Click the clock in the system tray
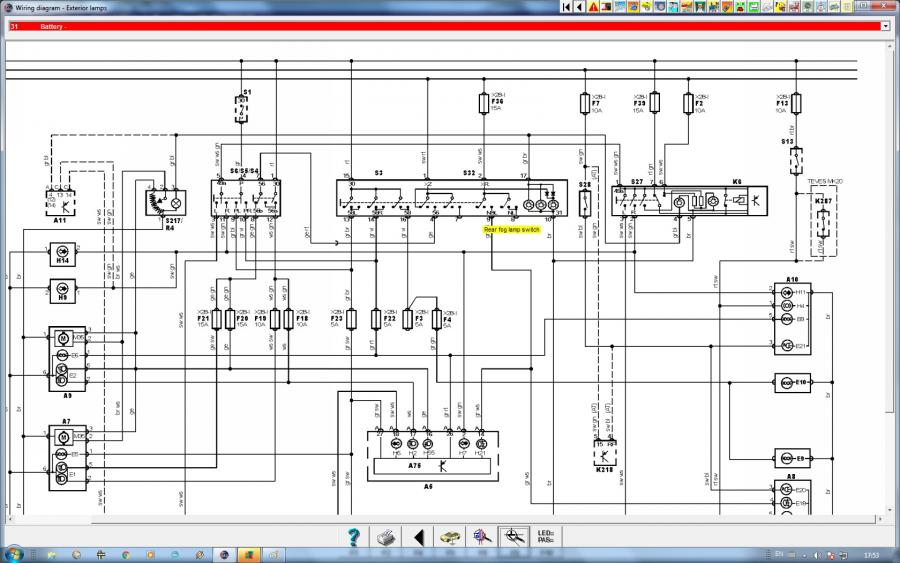 [872, 553]
